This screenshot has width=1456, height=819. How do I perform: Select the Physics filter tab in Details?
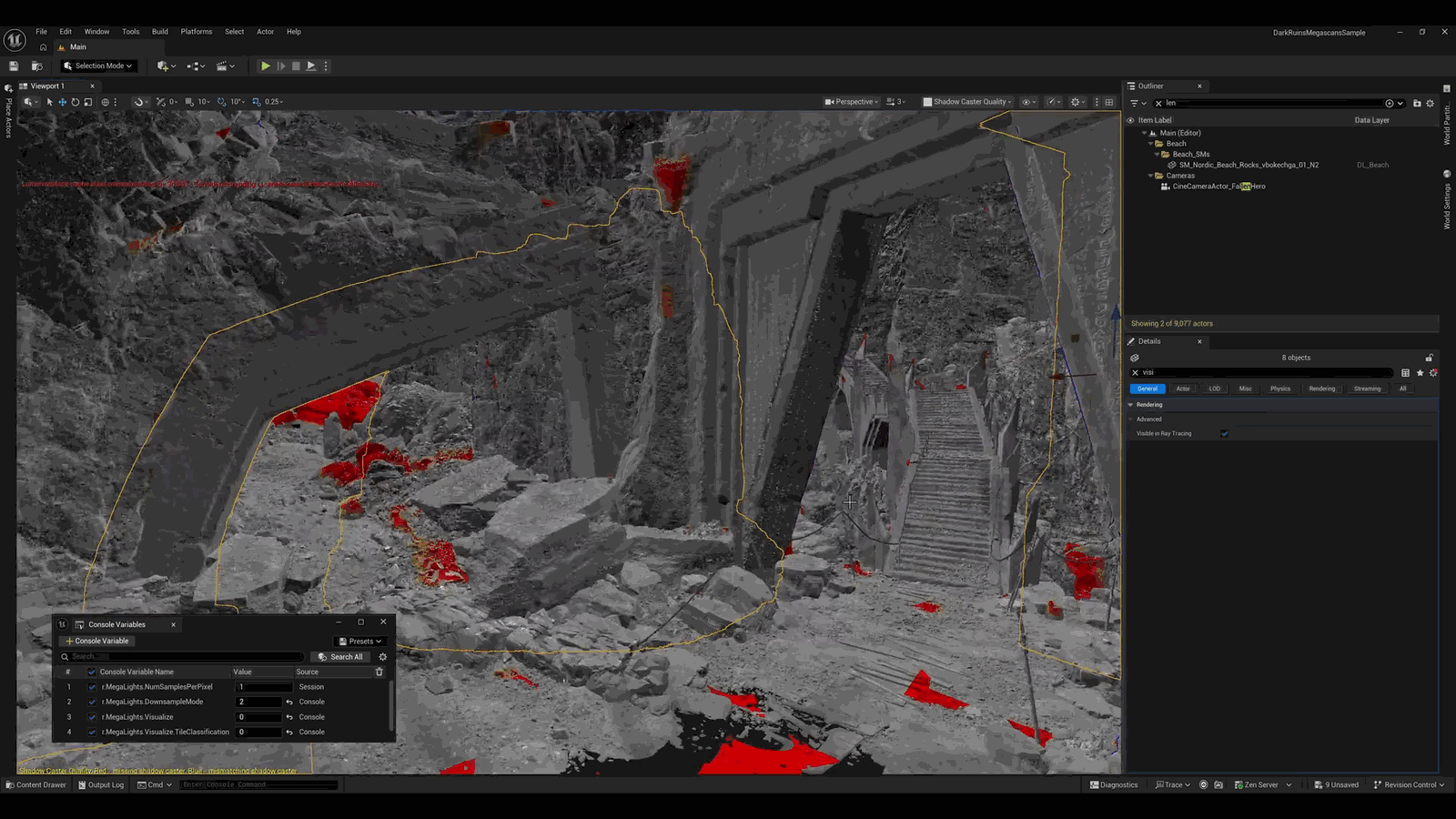1280,389
